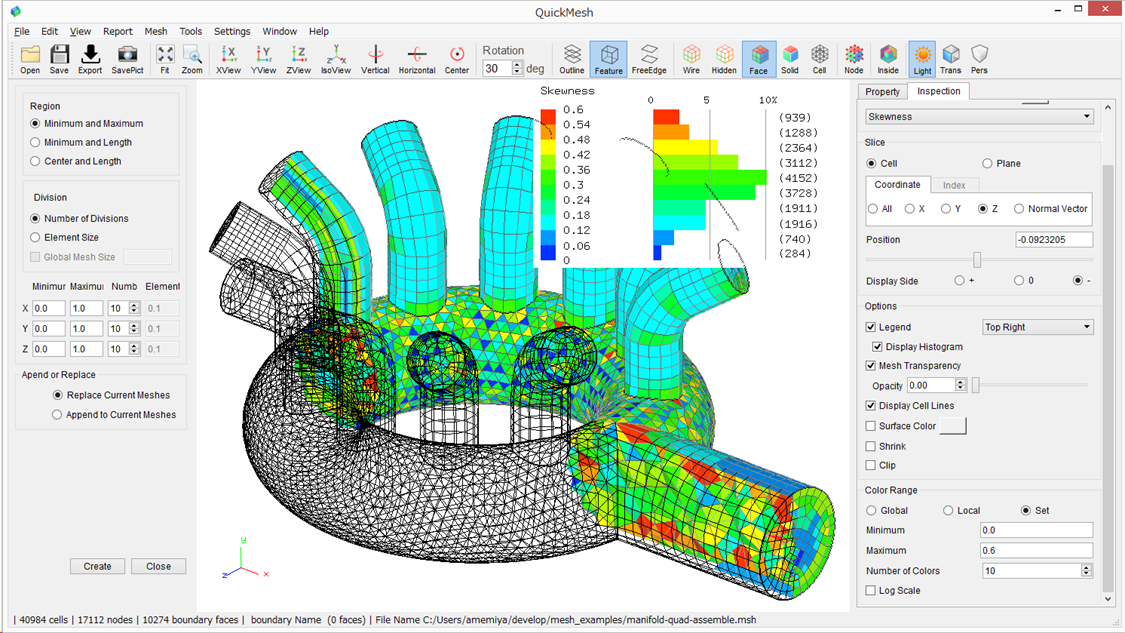Switch to YView orientation
The width and height of the screenshot is (1125, 633).
point(263,59)
